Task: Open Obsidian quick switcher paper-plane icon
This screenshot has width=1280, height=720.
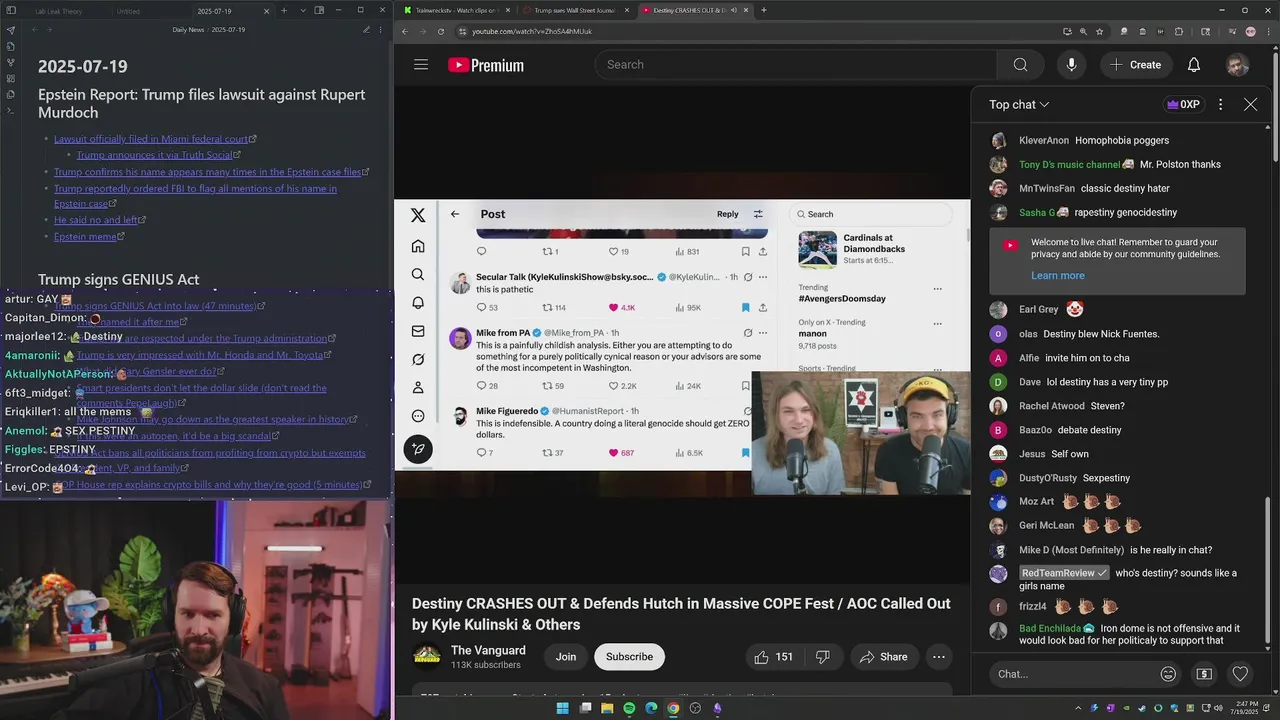Action: point(11,30)
